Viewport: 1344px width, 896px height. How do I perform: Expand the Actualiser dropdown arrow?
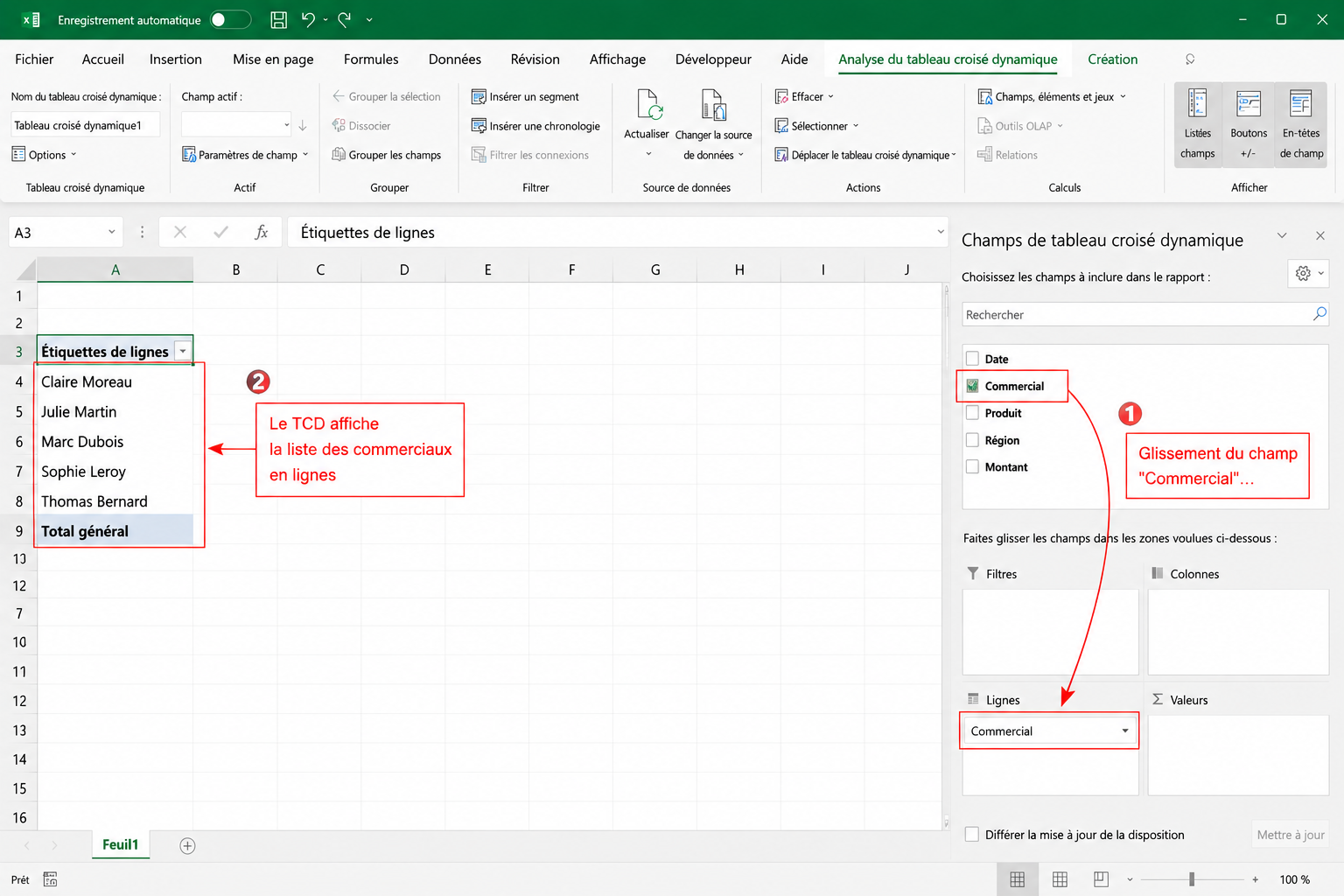648,154
